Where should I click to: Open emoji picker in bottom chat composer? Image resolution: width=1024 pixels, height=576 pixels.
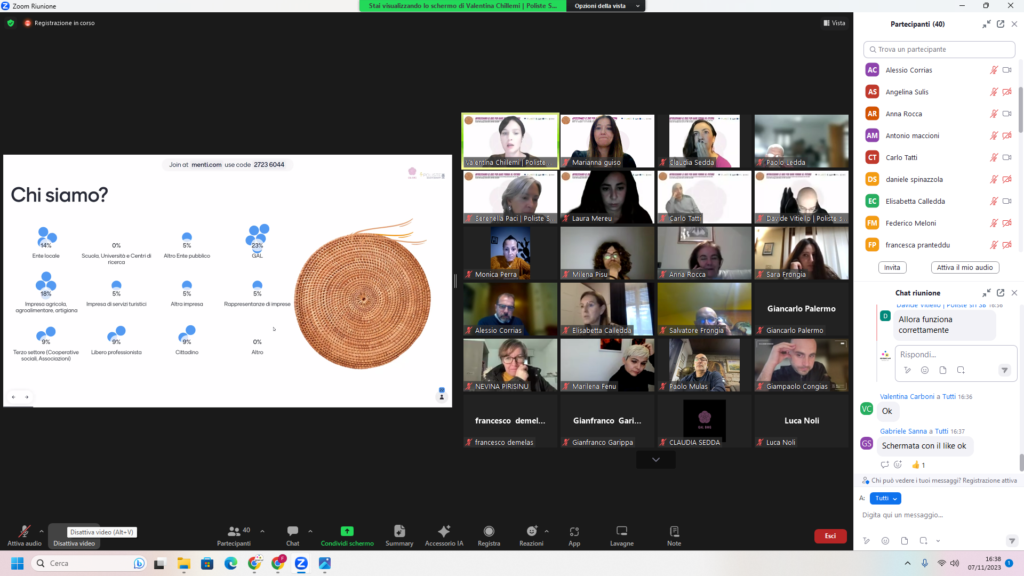click(x=885, y=541)
